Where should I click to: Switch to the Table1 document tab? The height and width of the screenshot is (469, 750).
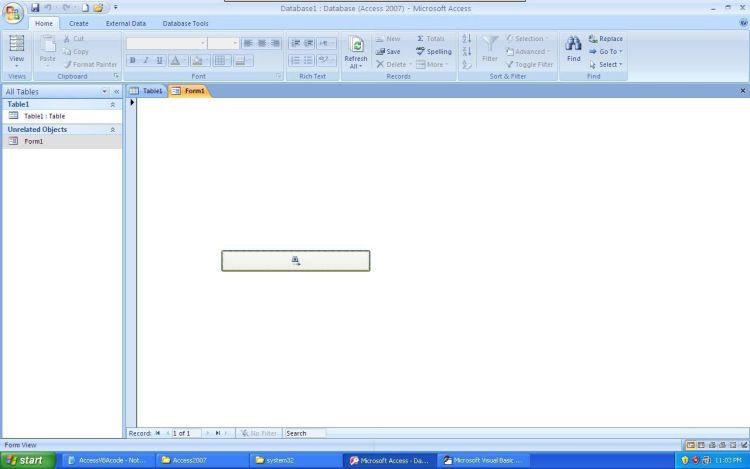[146, 91]
